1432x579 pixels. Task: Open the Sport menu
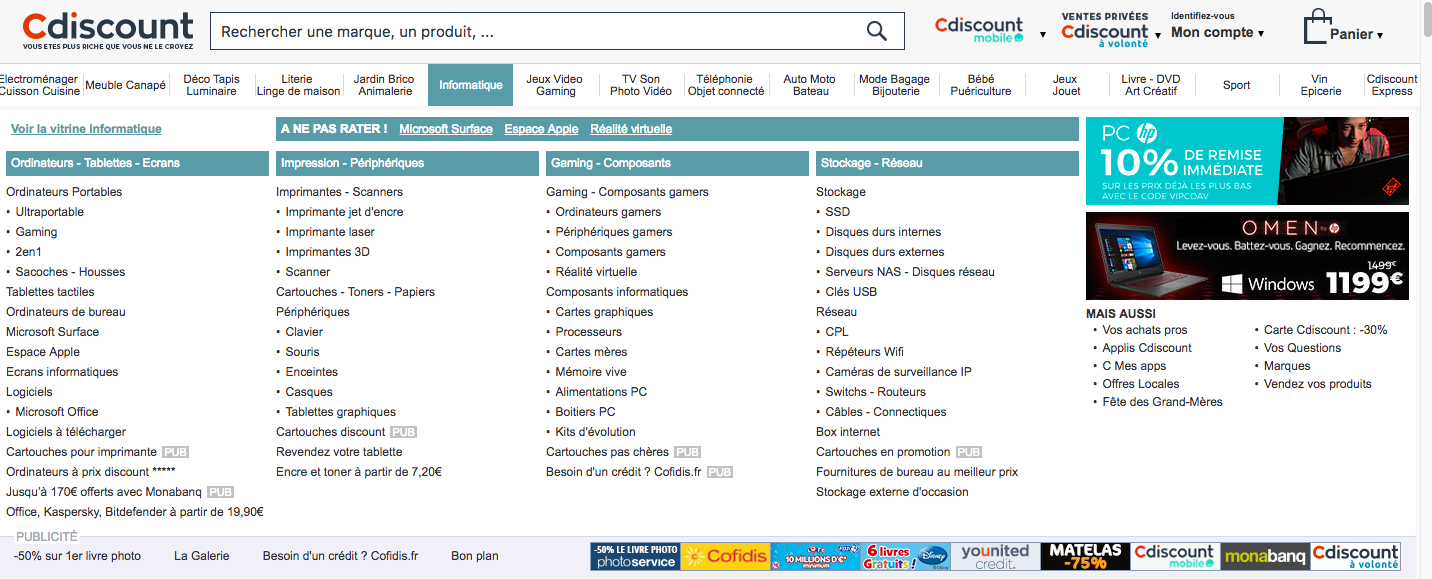(x=1237, y=85)
